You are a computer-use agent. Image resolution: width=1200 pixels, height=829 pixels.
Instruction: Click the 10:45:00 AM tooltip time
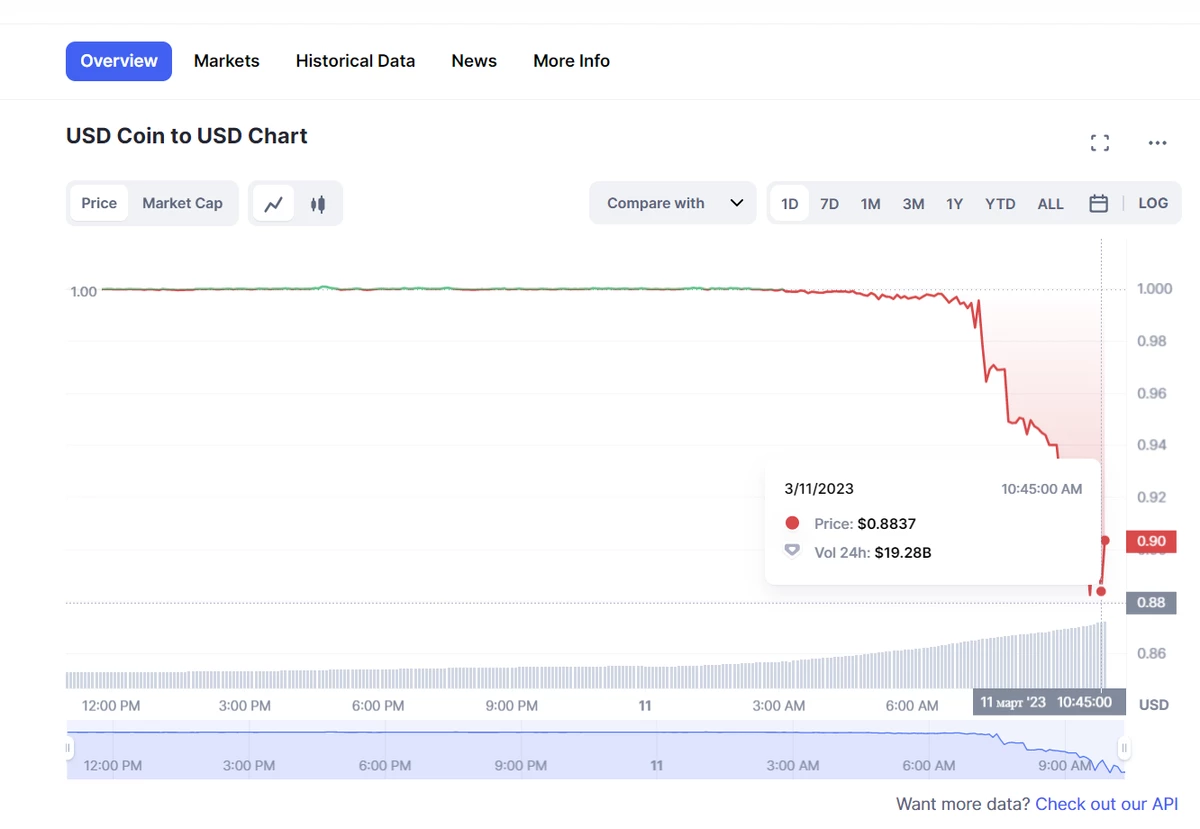coord(1042,489)
